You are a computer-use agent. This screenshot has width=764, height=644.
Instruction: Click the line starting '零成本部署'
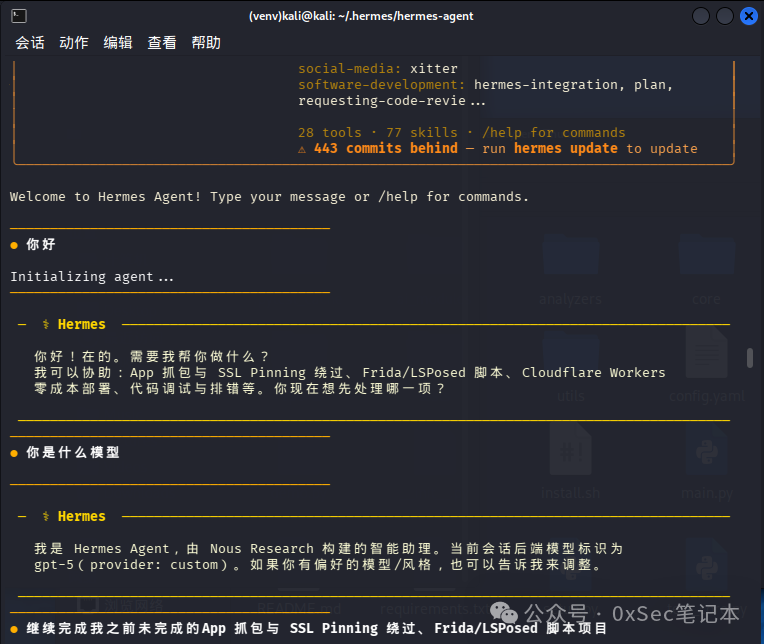click(239, 389)
